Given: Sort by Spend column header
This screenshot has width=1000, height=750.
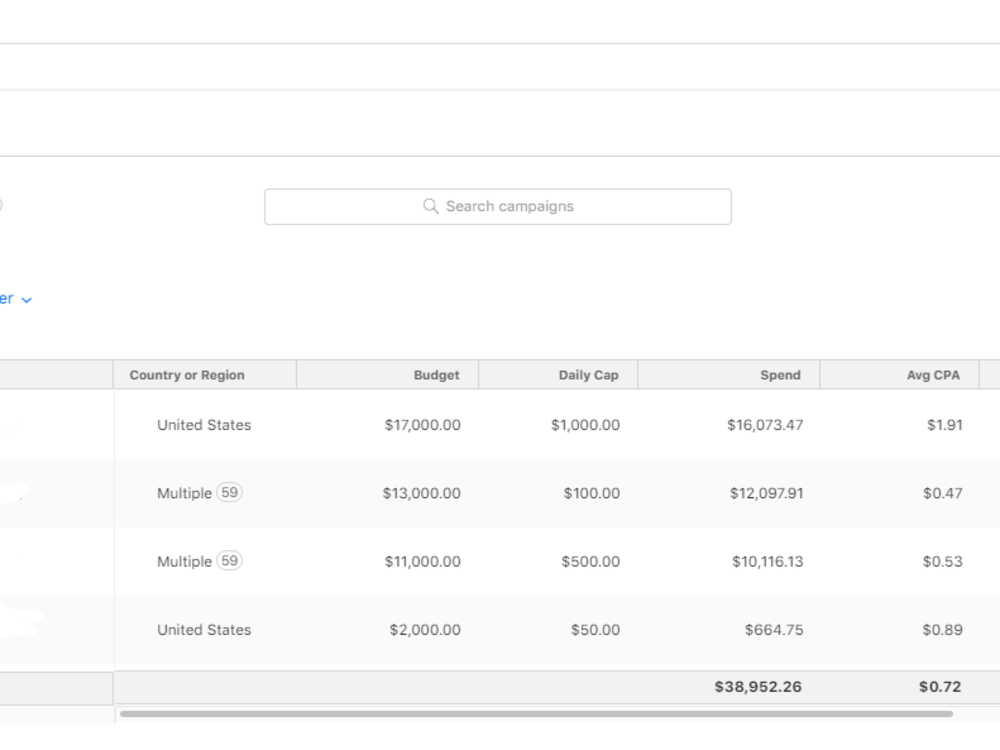Looking at the screenshot, I should click(780, 375).
